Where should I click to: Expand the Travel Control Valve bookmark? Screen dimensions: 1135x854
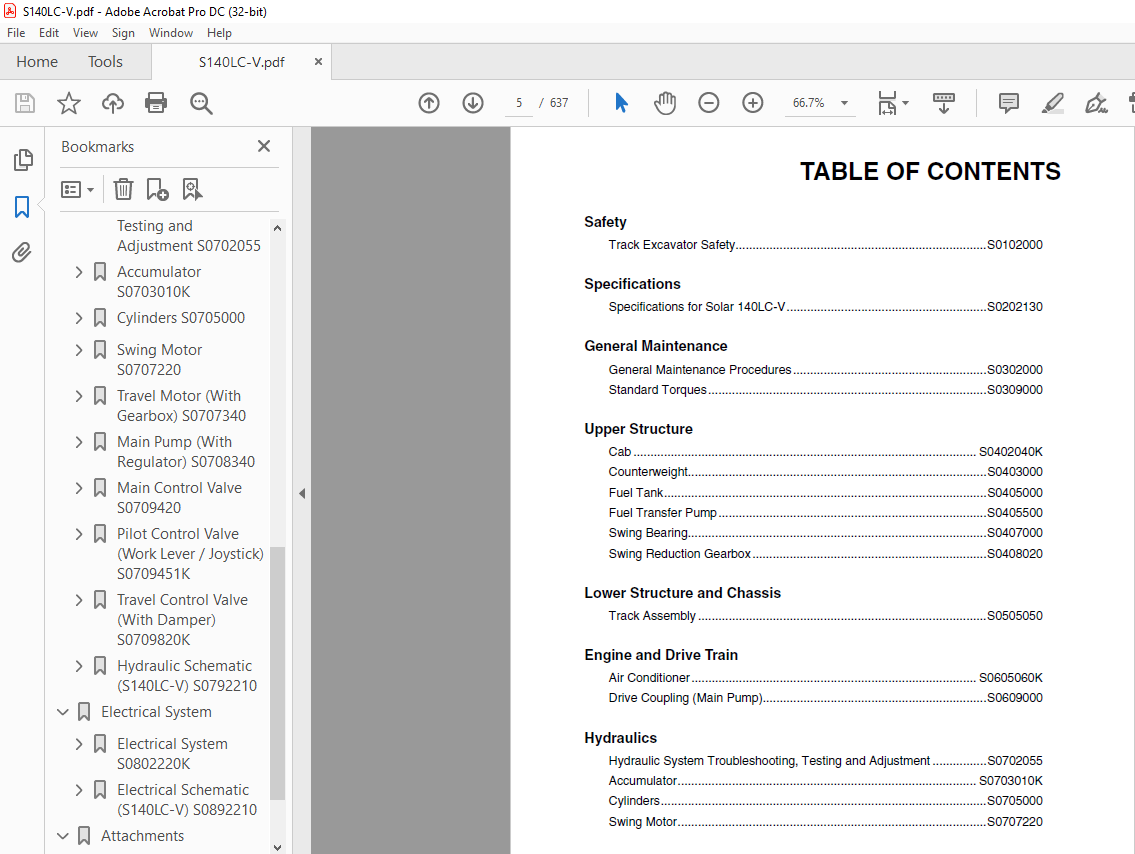[79, 600]
